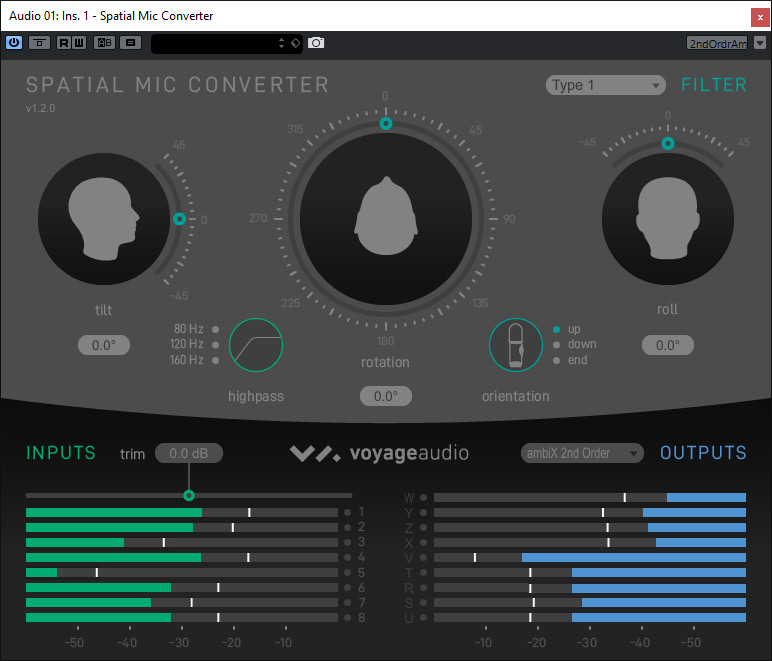Click the rotation 0.0° value field

[x=385, y=396]
